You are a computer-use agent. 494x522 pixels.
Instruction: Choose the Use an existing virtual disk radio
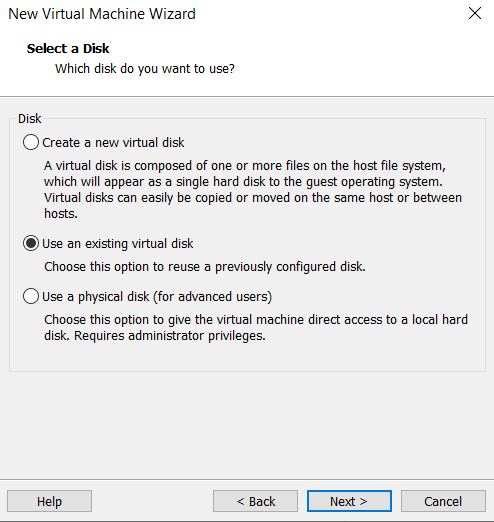(31, 243)
